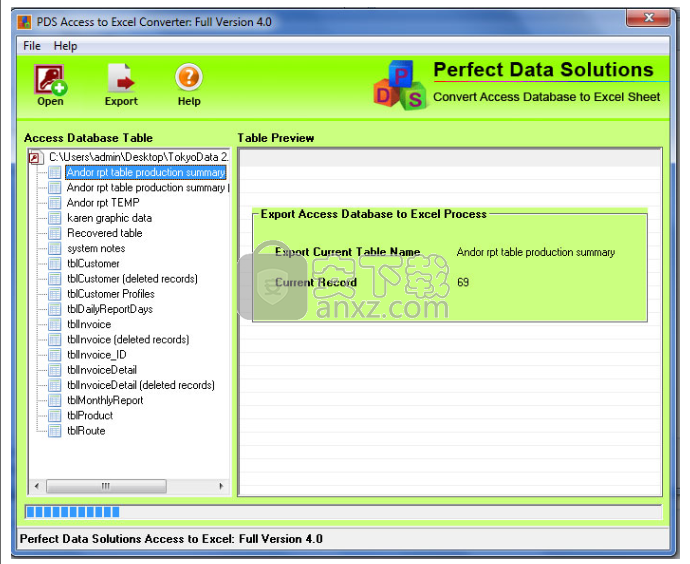Select the karen graphic data table
This screenshot has height=564, width=690.
(x=109, y=218)
